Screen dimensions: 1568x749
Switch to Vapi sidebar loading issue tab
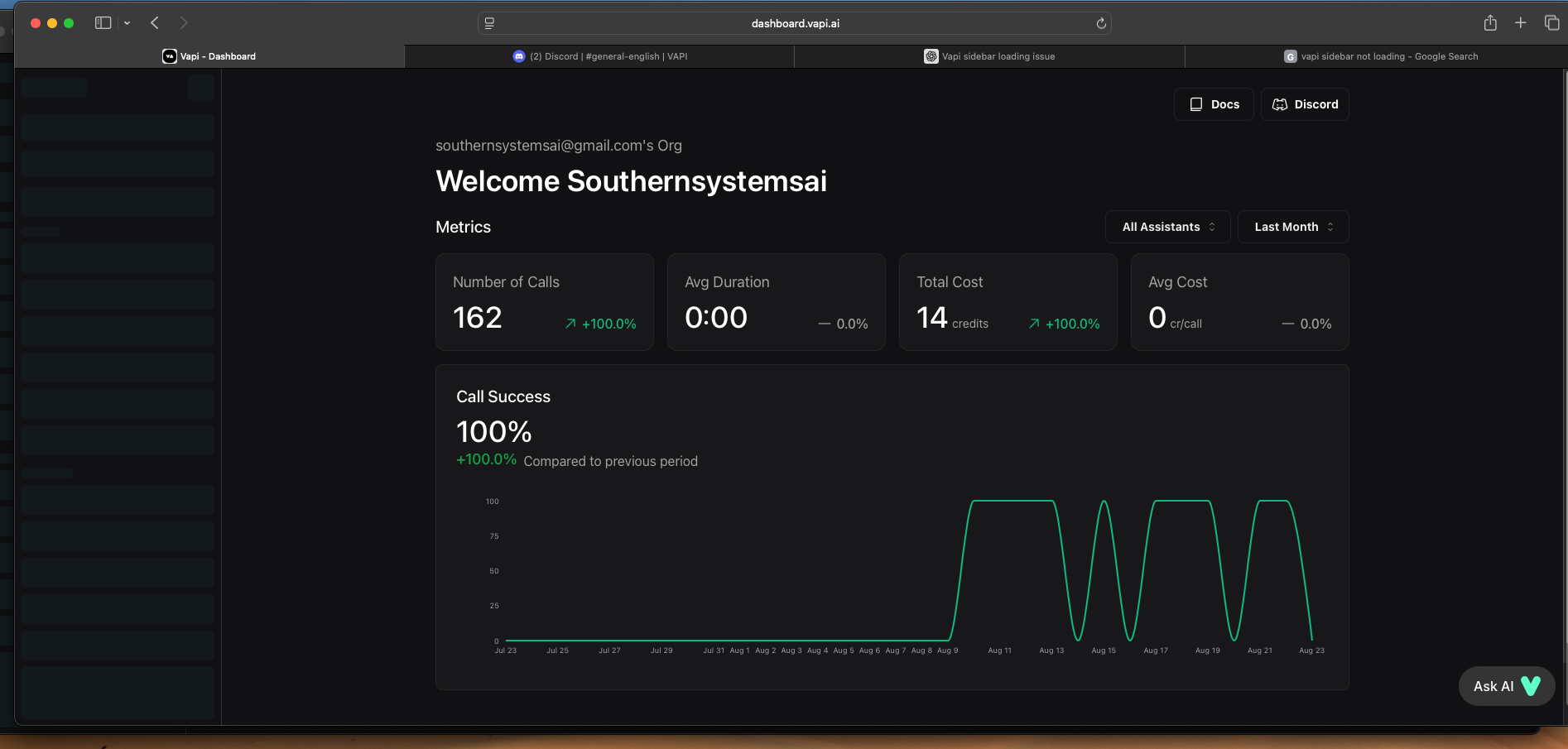point(989,56)
